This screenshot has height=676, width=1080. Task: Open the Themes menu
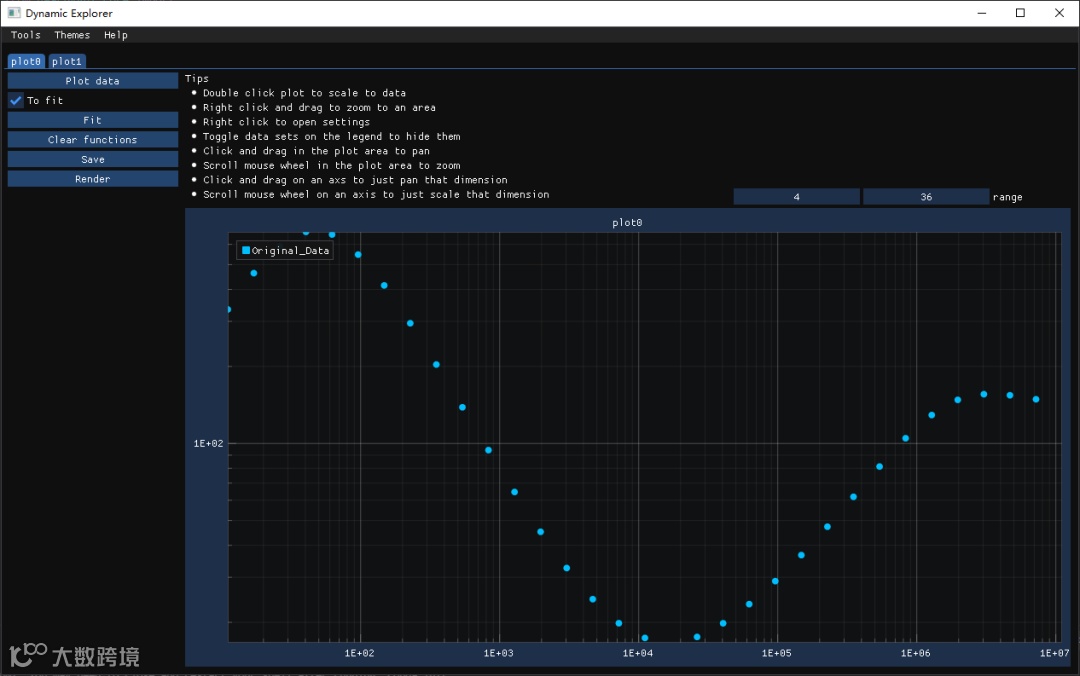click(x=72, y=35)
